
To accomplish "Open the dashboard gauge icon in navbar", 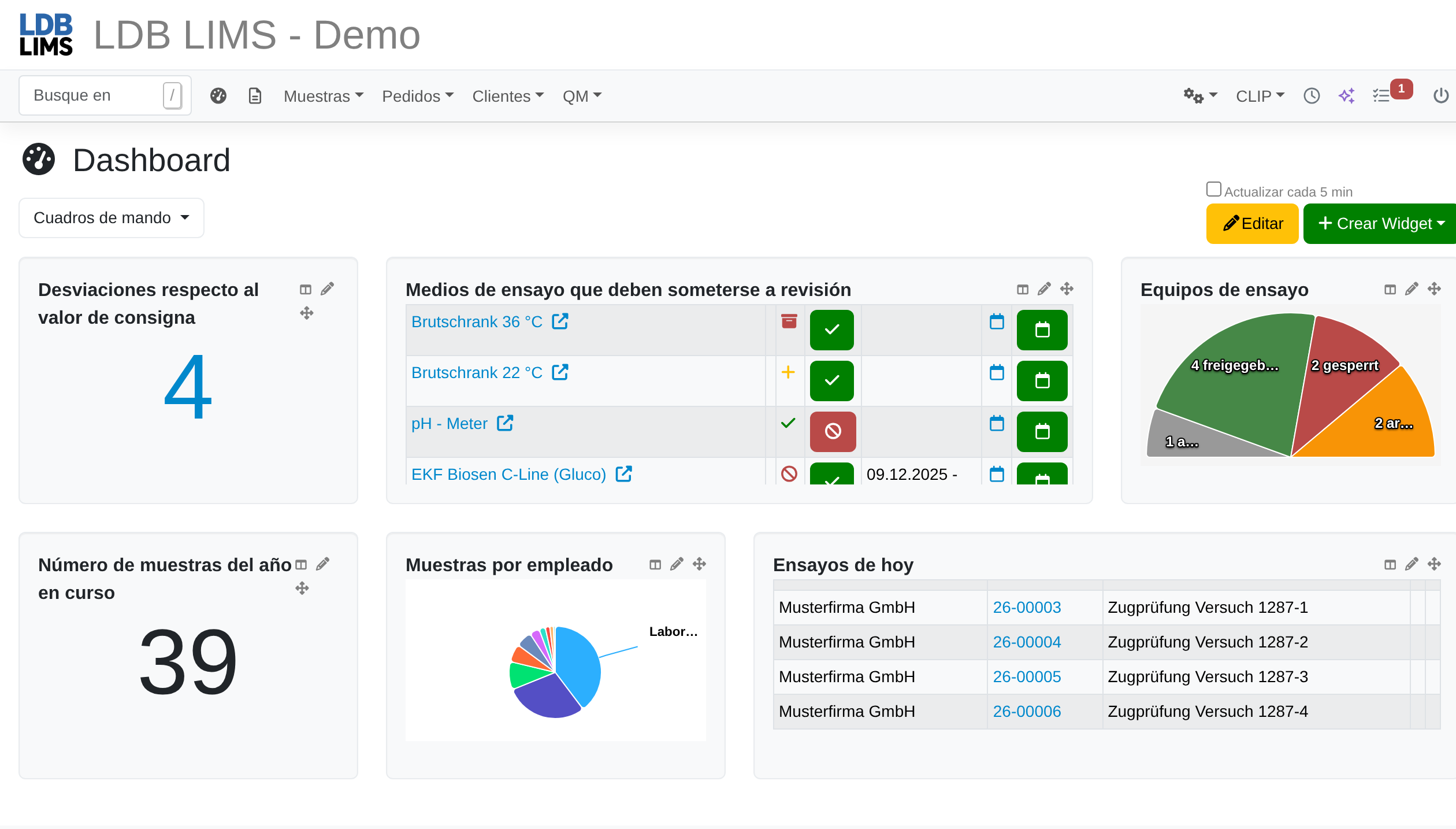I will 218,96.
